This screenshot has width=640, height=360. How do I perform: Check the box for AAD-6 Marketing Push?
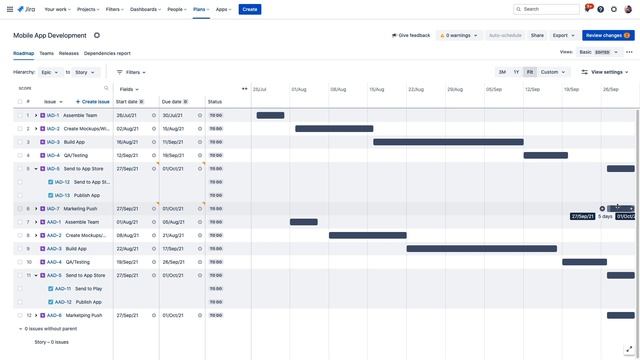pos(20,316)
